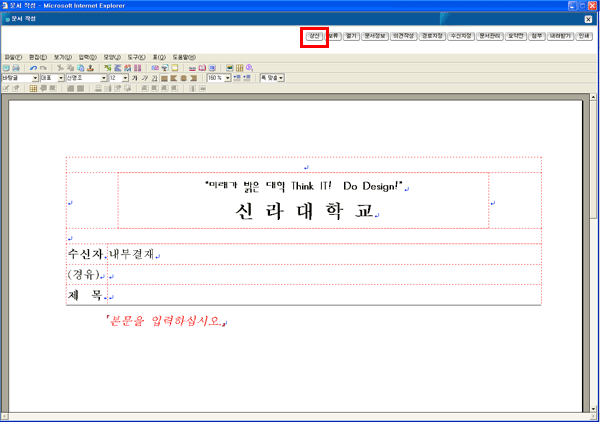Click the style icon
The image size is (600, 422).
pos(128,68)
